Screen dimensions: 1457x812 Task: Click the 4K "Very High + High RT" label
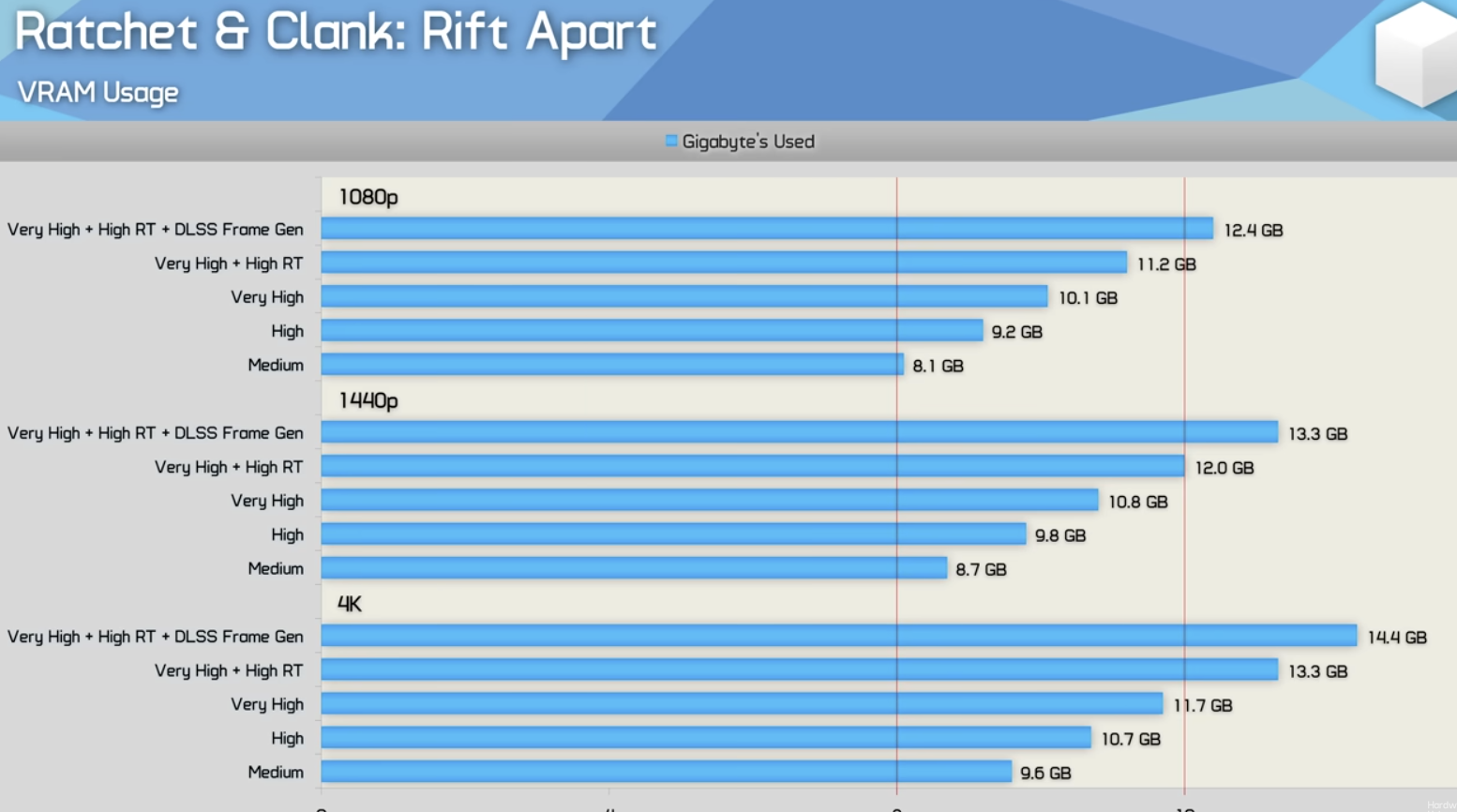pyautogui.click(x=229, y=670)
